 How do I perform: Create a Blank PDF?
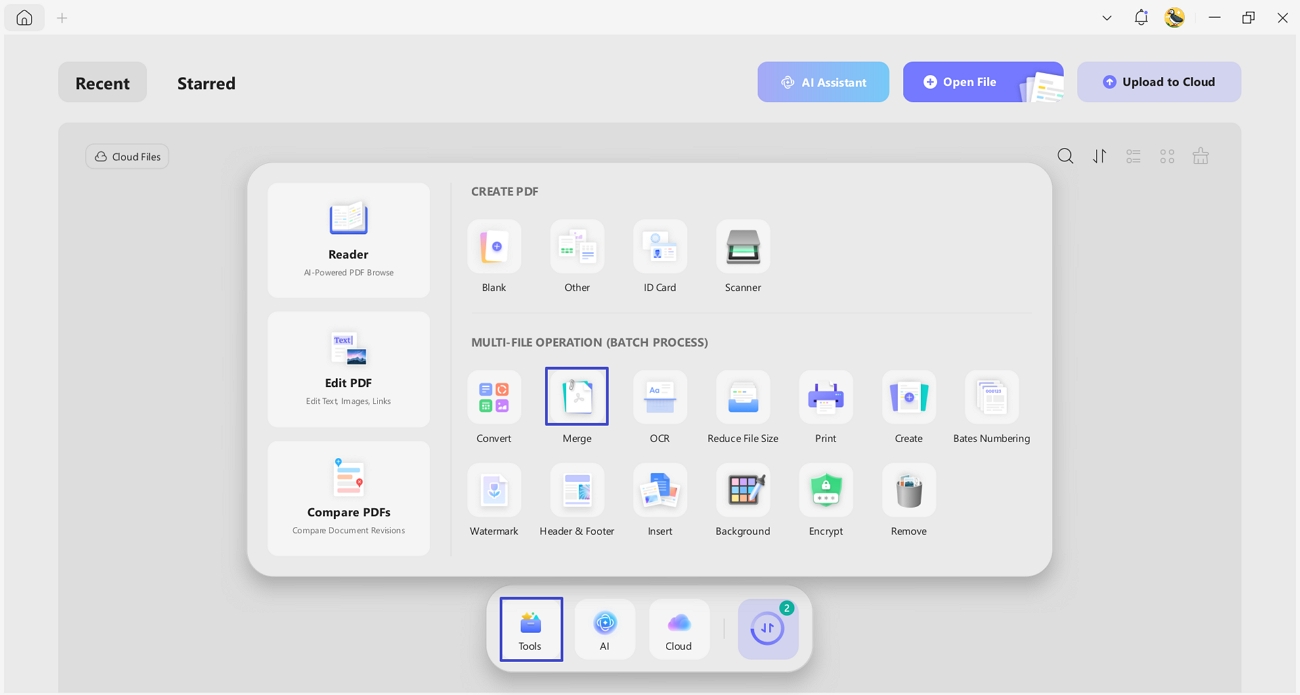[494, 257]
